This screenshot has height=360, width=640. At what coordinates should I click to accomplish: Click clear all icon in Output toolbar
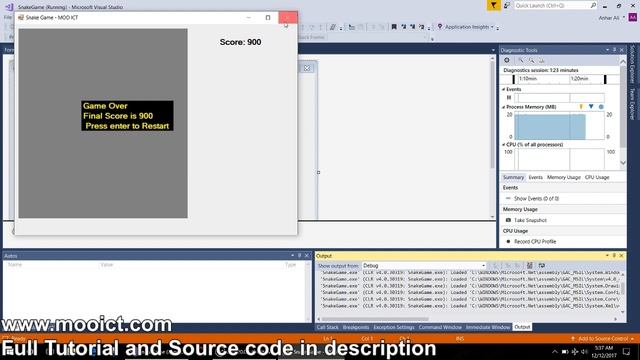[x=530, y=265]
